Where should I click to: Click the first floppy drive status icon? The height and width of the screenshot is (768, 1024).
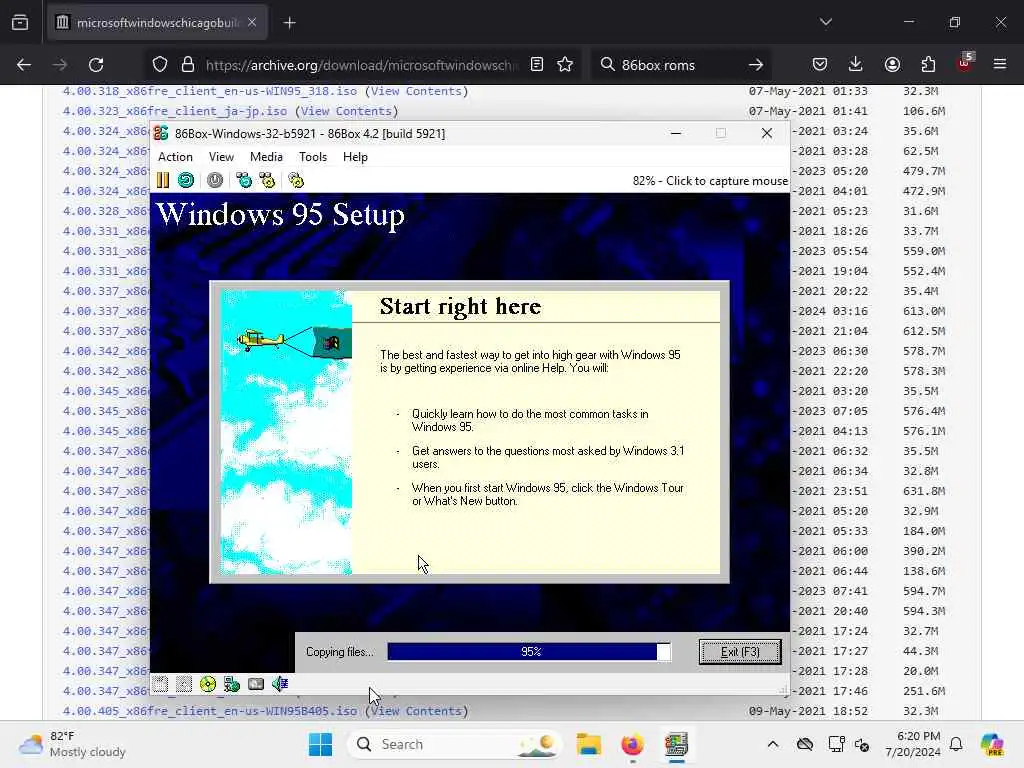pos(161,684)
